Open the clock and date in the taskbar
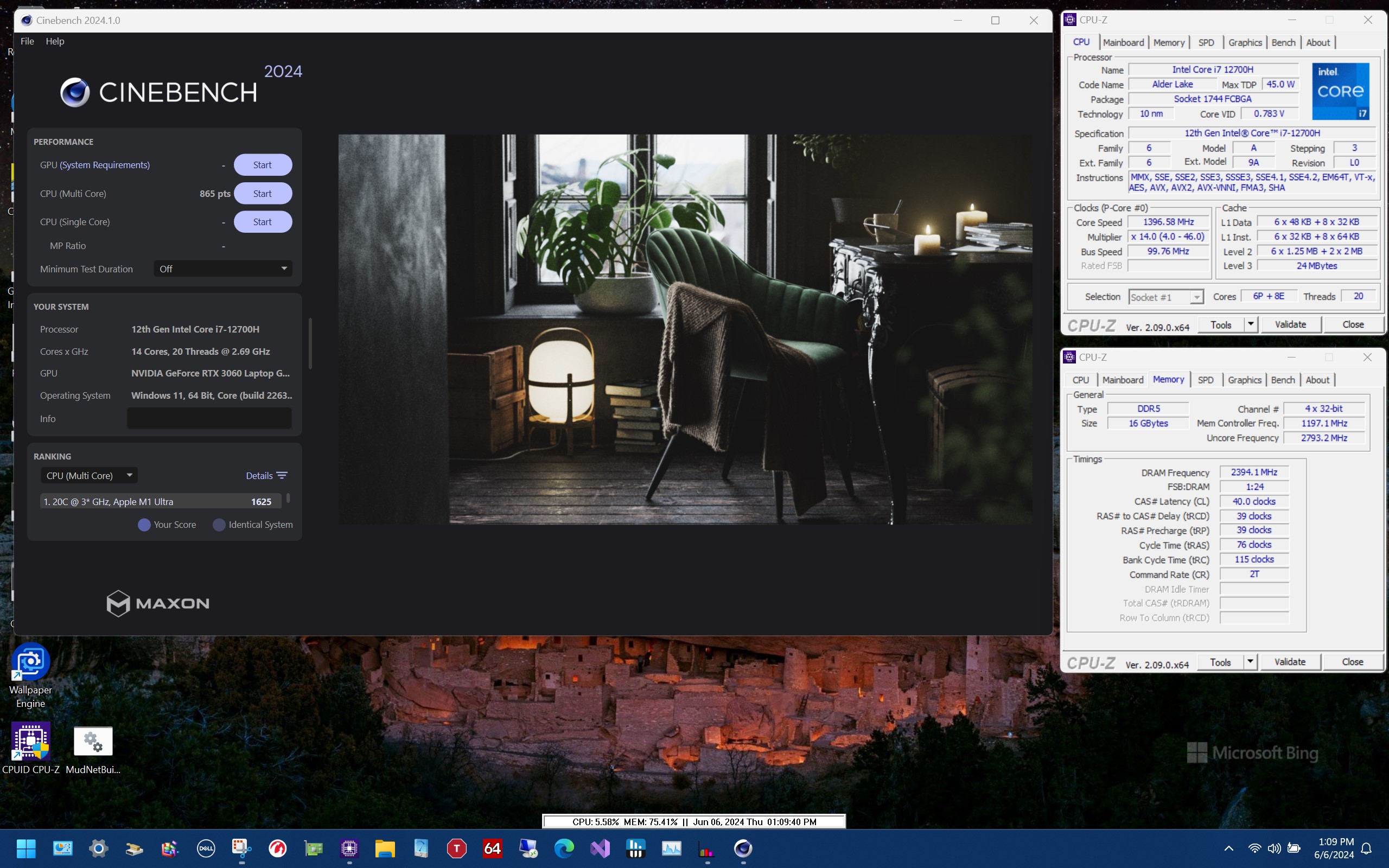Image resolution: width=1389 pixels, height=868 pixels. point(1334,848)
